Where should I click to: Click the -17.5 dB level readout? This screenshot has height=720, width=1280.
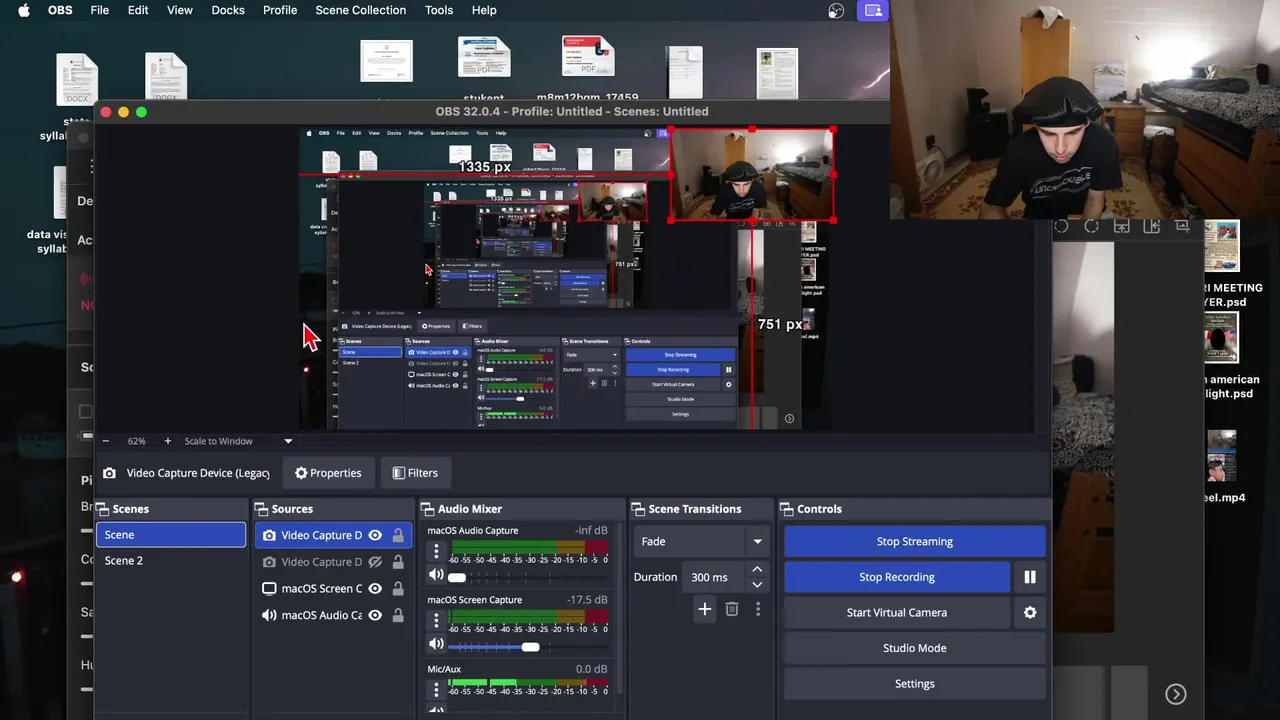click(587, 600)
